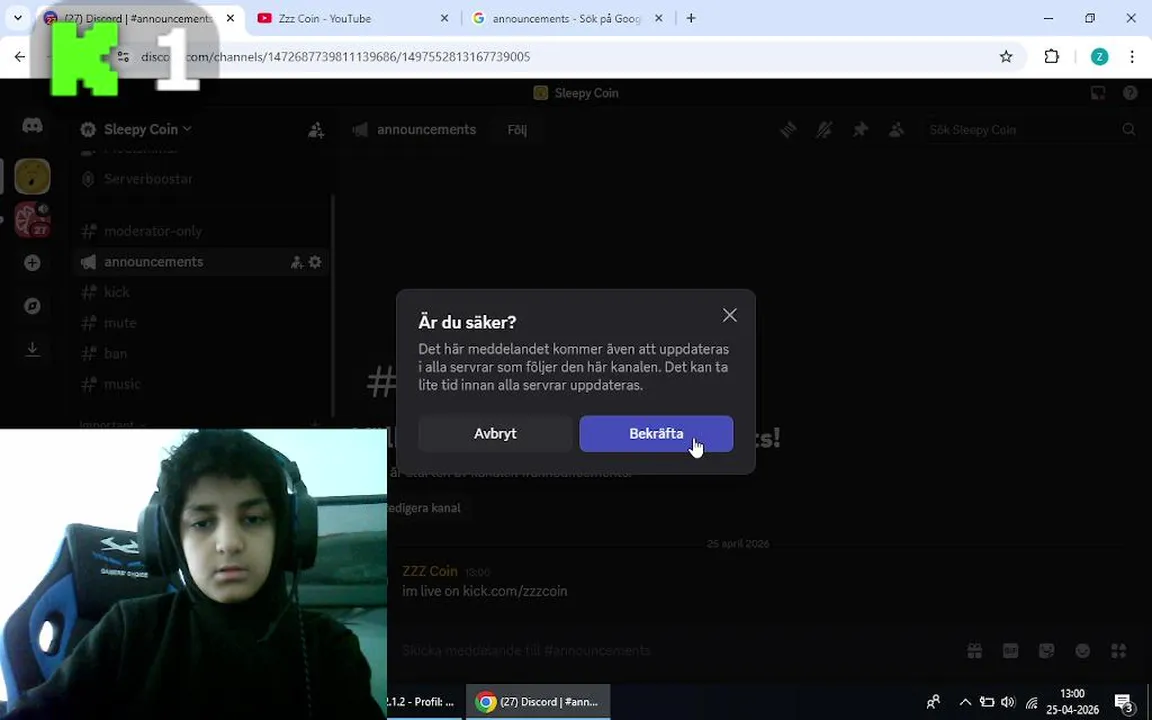Click the Download apps icon
The width and height of the screenshot is (1152, 720).
(x=32, y=349)
